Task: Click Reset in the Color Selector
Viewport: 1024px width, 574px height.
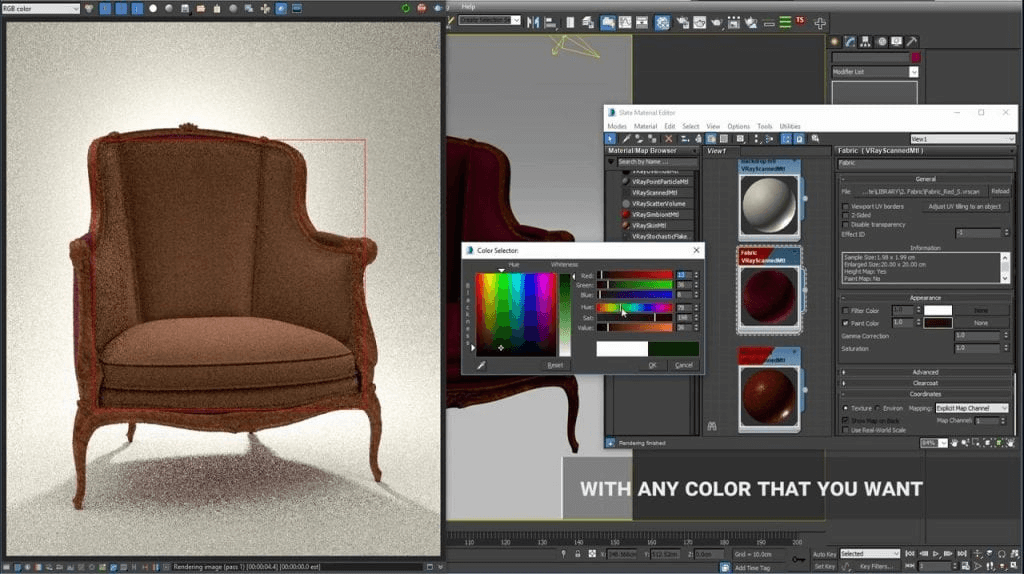Action: pyautogui.click(x=555, y=365)
